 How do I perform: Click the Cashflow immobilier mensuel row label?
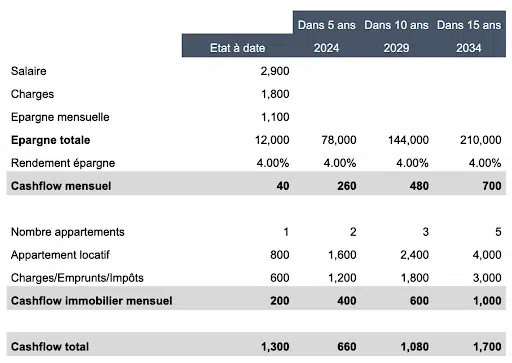click(92, 301)
